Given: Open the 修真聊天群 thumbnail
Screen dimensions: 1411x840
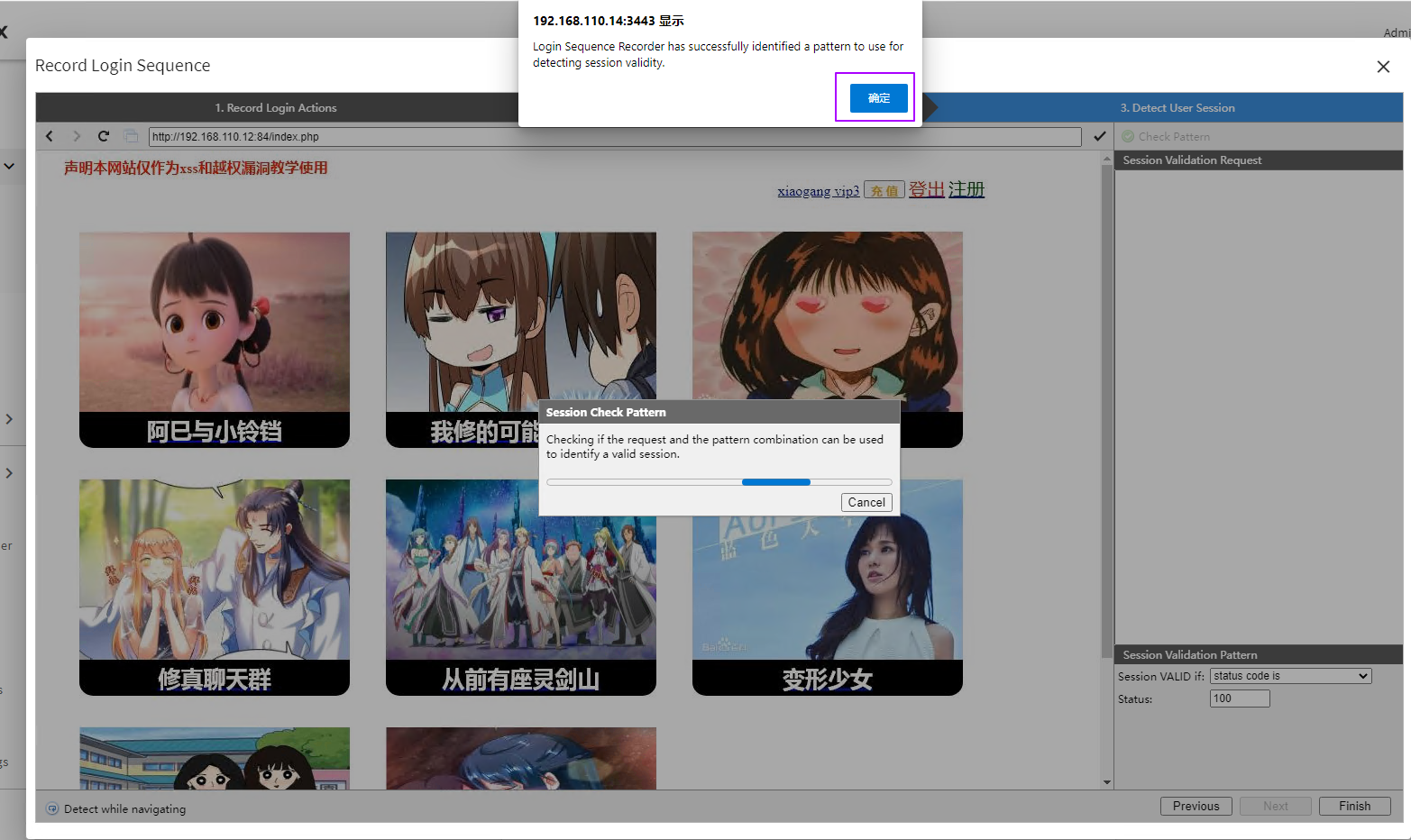Looking at the screenshot, I should pyautogui.click(x=215, y=588).
